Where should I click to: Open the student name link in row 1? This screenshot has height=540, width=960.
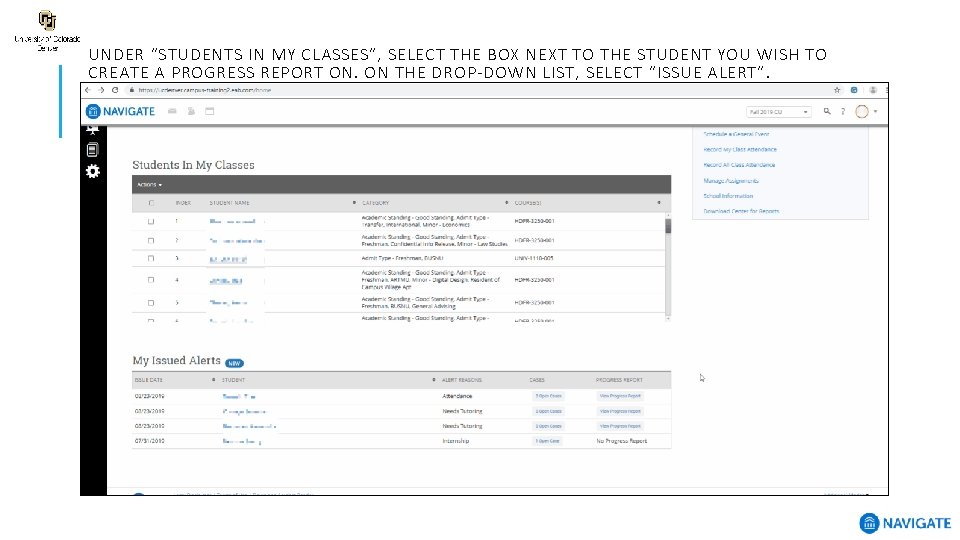coord(232,221)
